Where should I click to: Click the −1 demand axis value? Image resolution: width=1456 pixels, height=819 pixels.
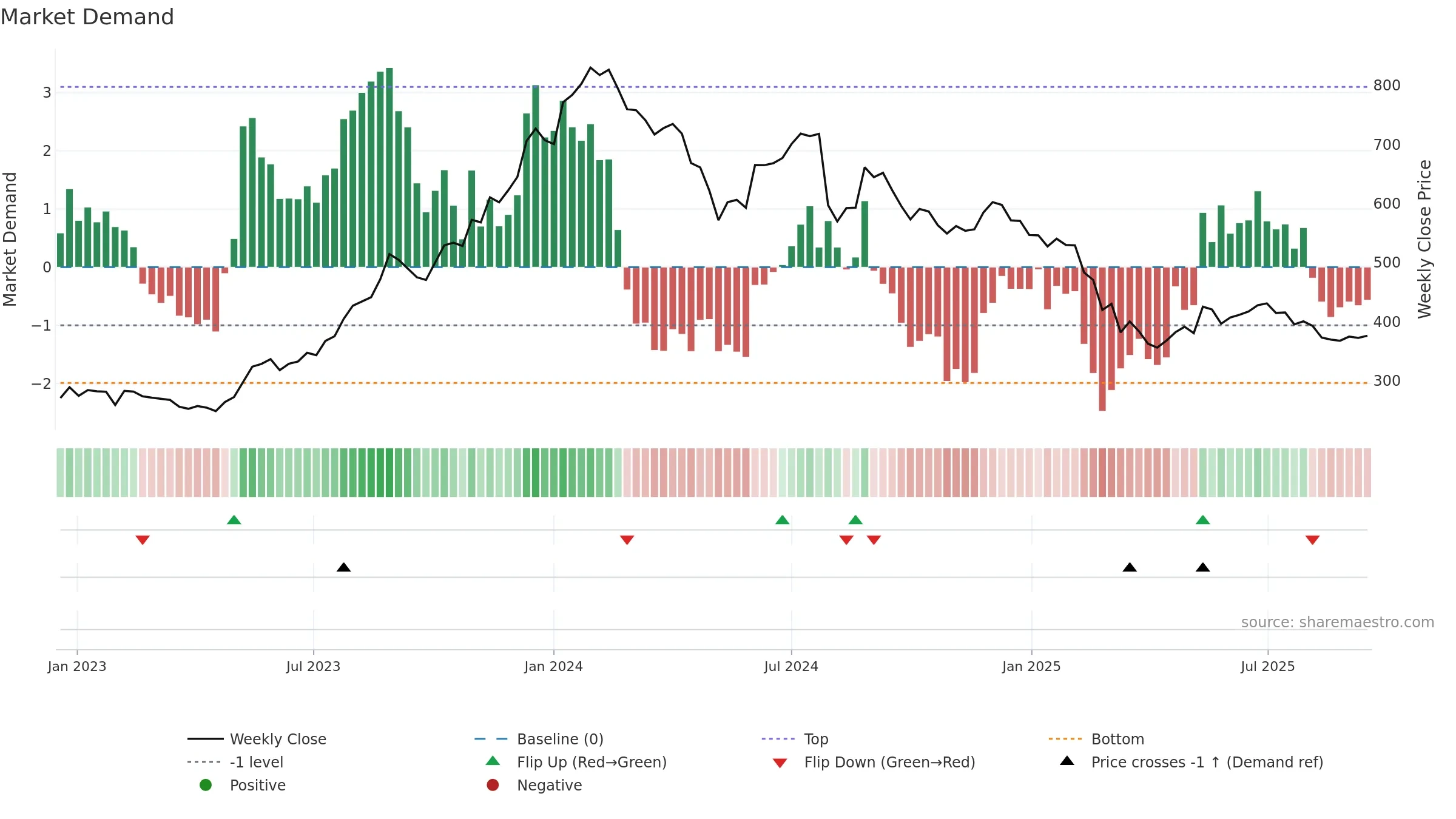(x=41, y=326)
